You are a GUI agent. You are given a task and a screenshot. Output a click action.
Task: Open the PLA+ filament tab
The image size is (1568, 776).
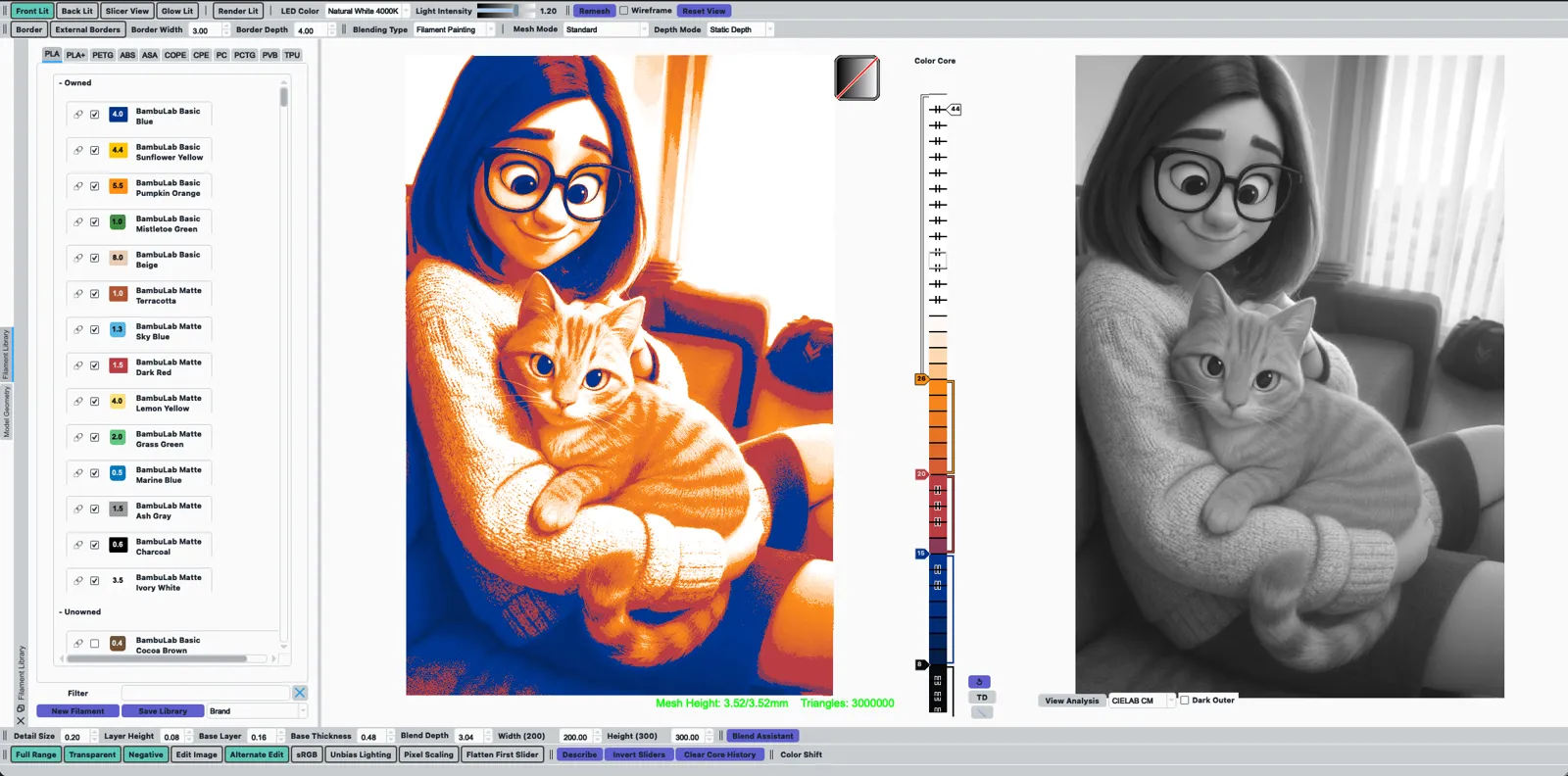point(75,55)
